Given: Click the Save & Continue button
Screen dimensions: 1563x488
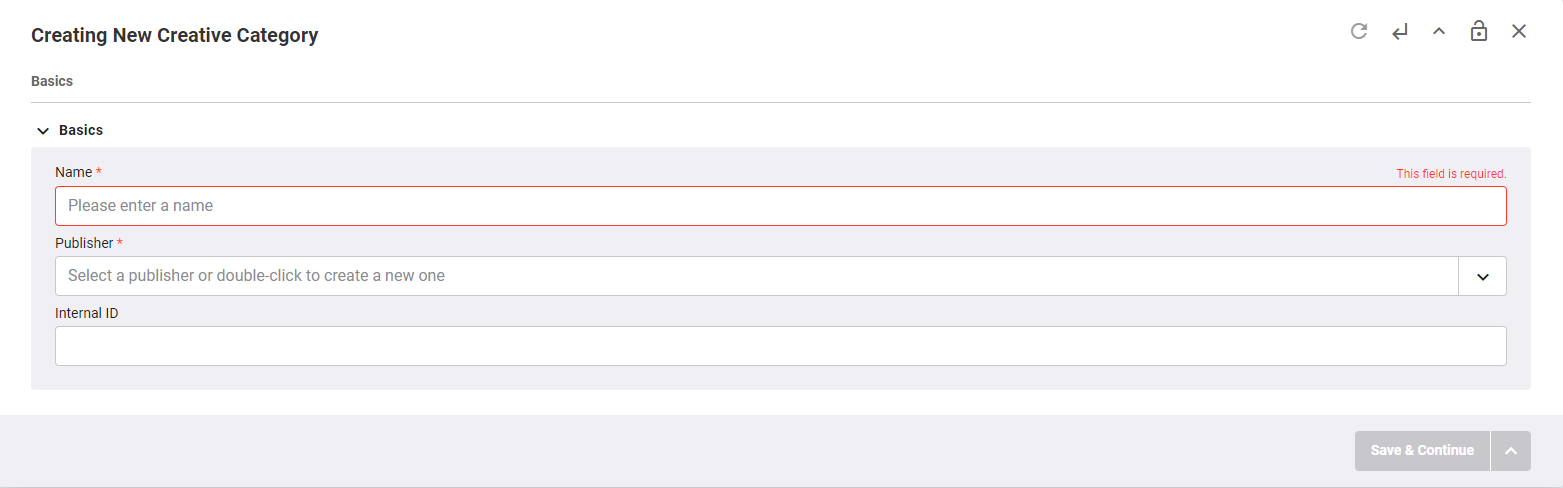Looking at the screenshot, I should click(1422, 450).
